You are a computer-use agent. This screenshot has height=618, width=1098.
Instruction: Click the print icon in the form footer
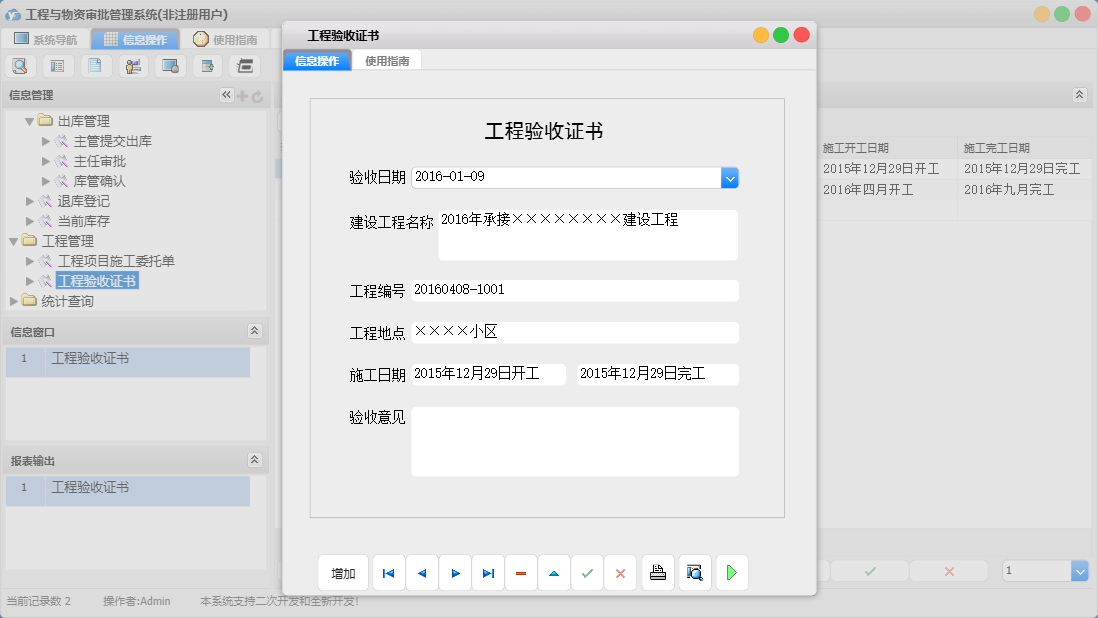[657, 572]
